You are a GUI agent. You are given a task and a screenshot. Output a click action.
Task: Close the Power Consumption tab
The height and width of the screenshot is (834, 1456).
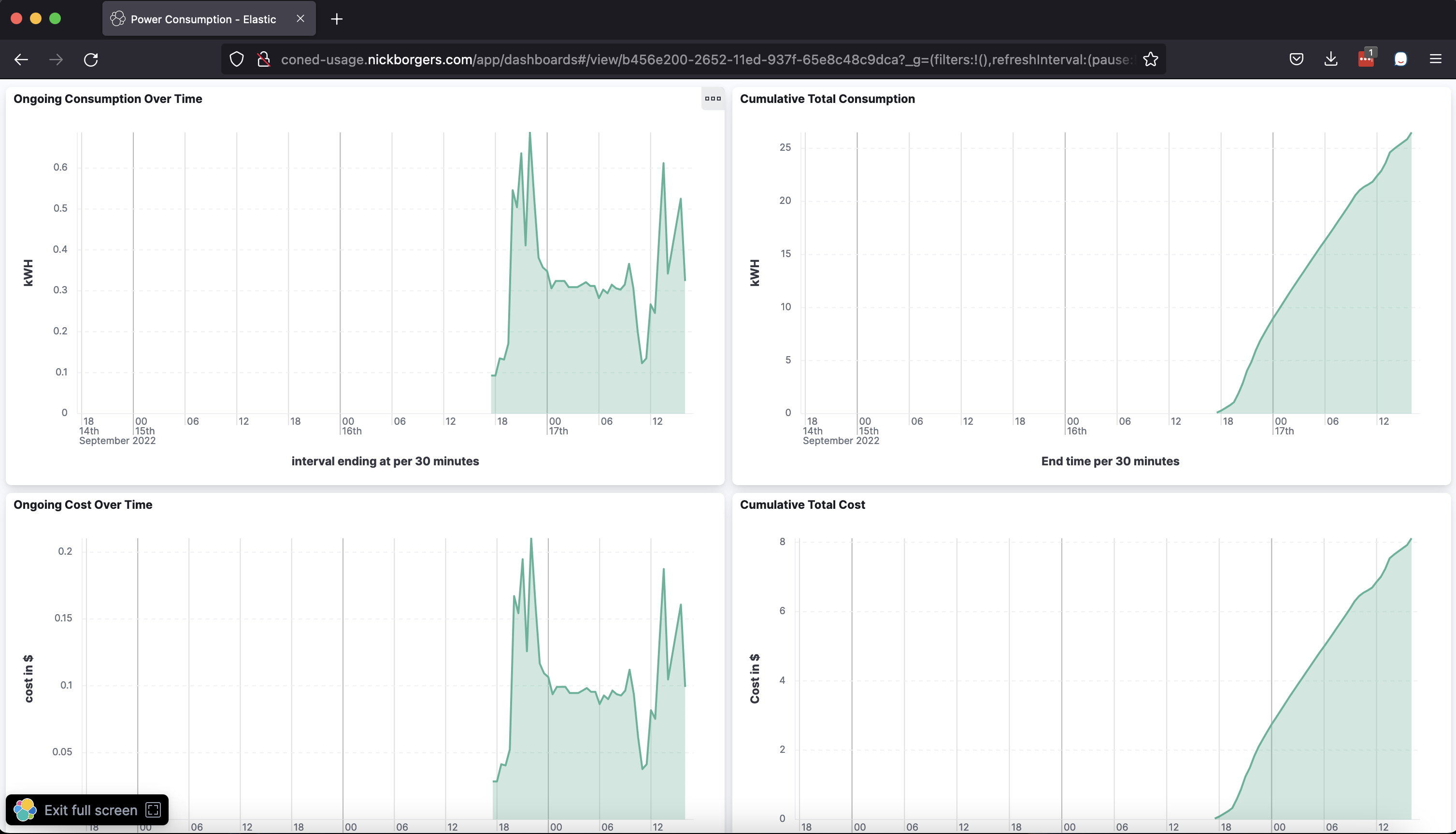point(300,19)
